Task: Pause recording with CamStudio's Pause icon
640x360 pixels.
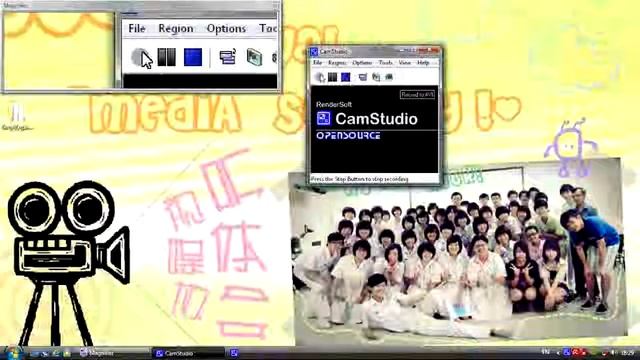Action: [x=333, y=77]
